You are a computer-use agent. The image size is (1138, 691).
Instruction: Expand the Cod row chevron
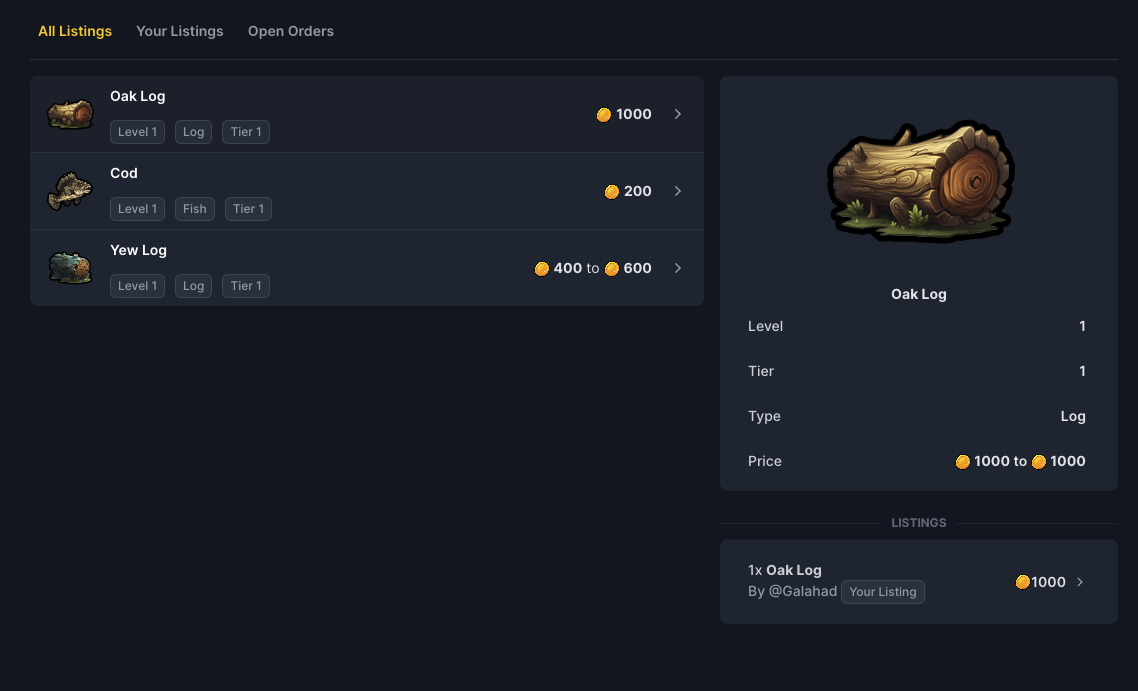pyautogui.click(x=678, y=191)
